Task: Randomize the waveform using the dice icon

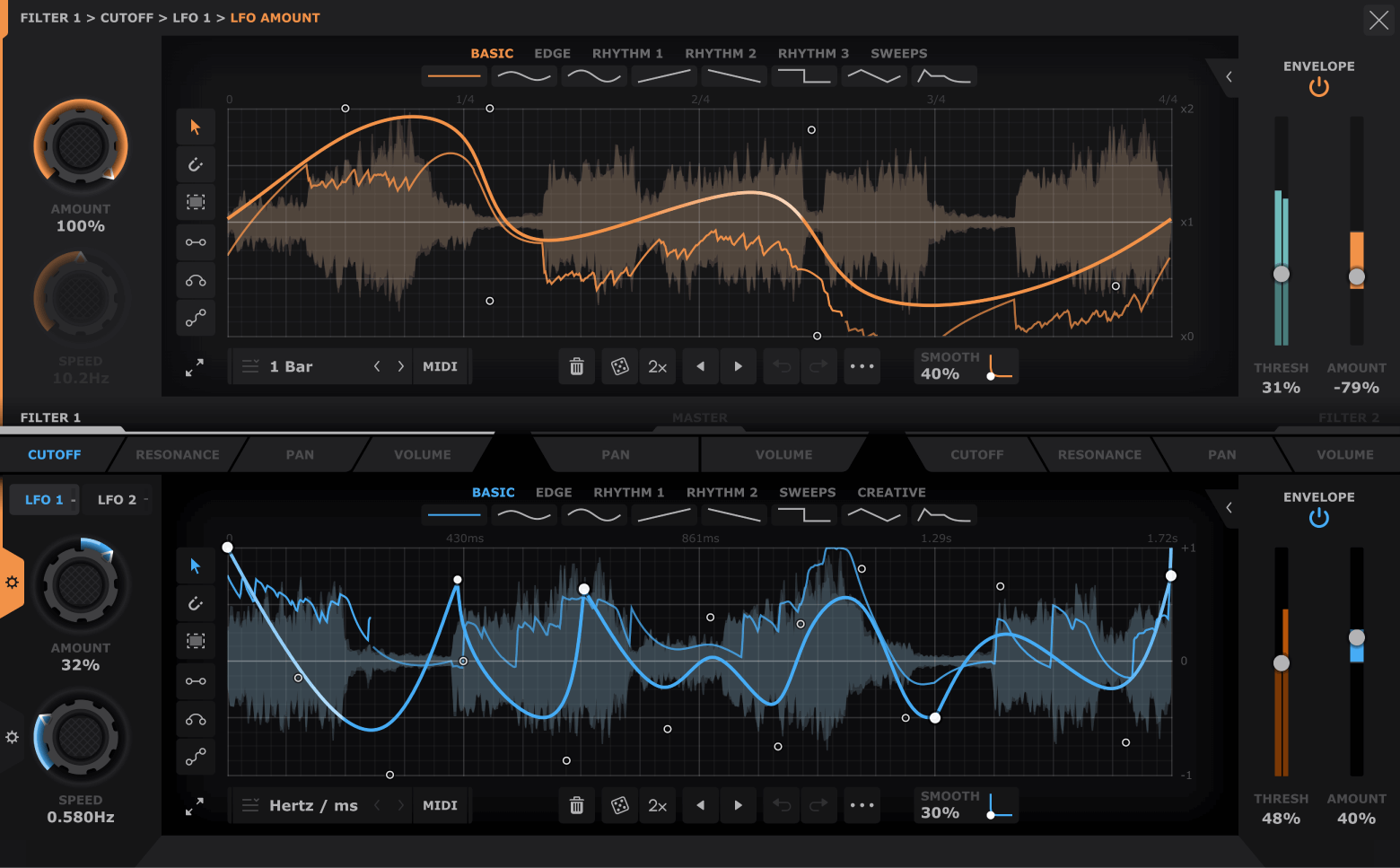Action: [619, 366]
